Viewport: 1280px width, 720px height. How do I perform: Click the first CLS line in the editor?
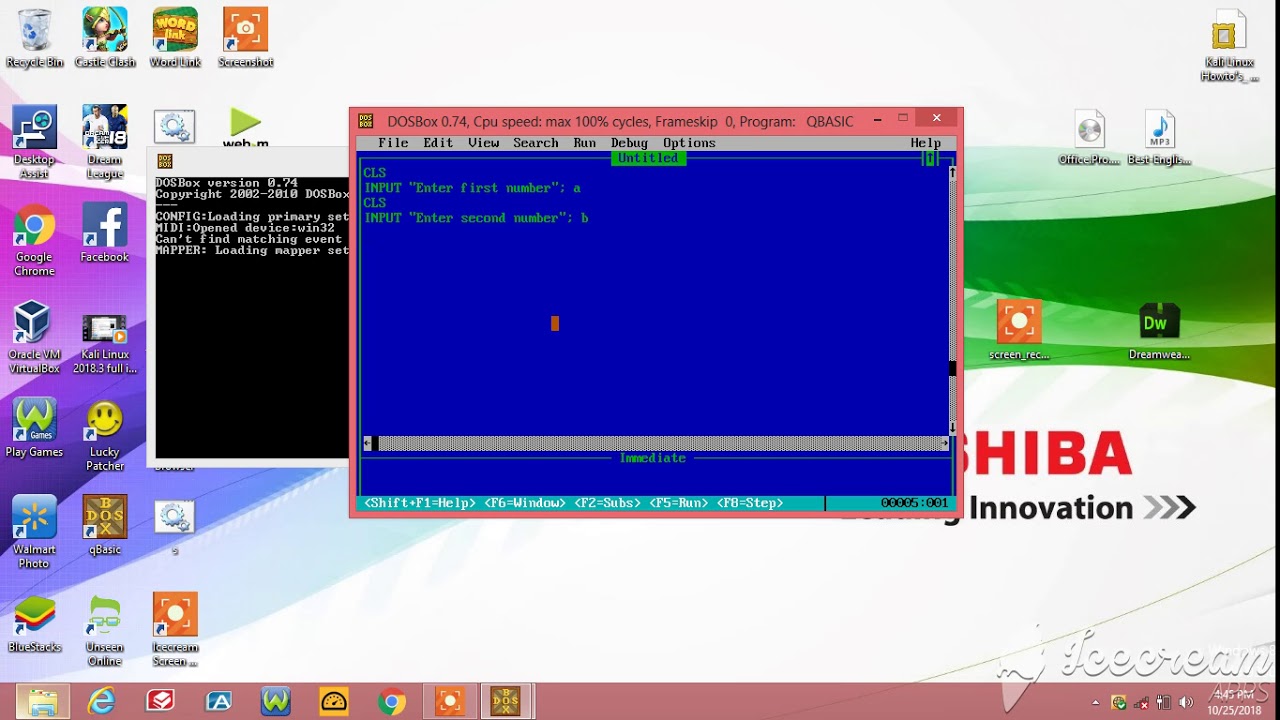375,173
